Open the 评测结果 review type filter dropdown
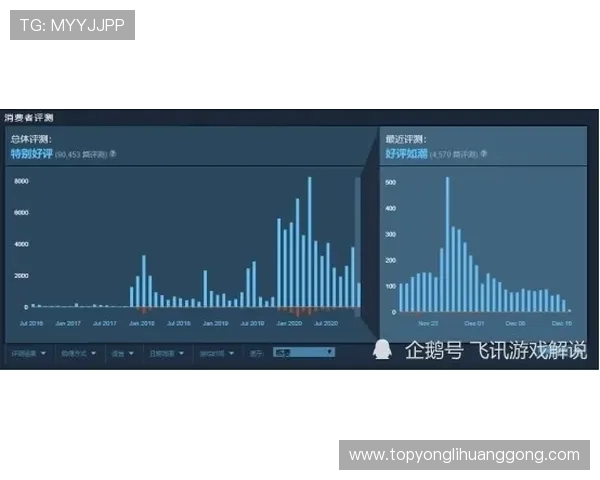 click(29, 353)
